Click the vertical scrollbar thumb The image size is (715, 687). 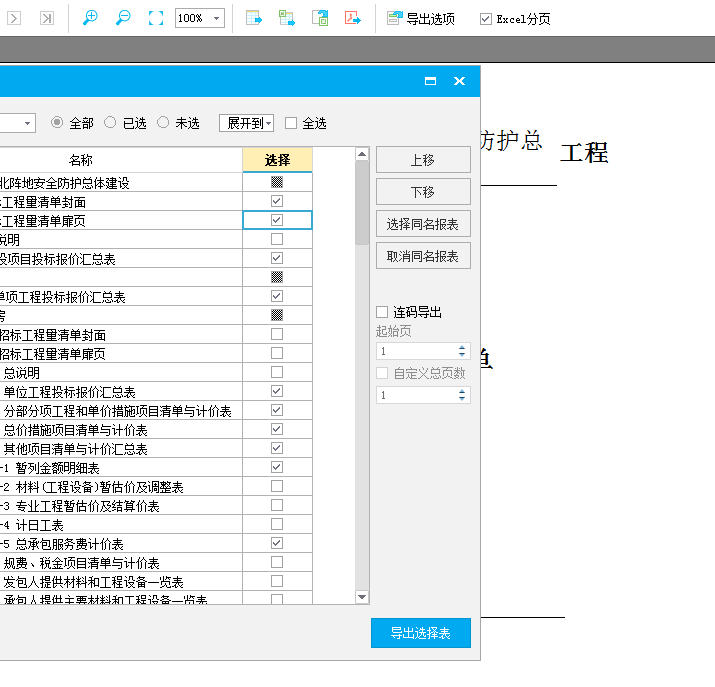pyautogui.click(x=362, y=203)
